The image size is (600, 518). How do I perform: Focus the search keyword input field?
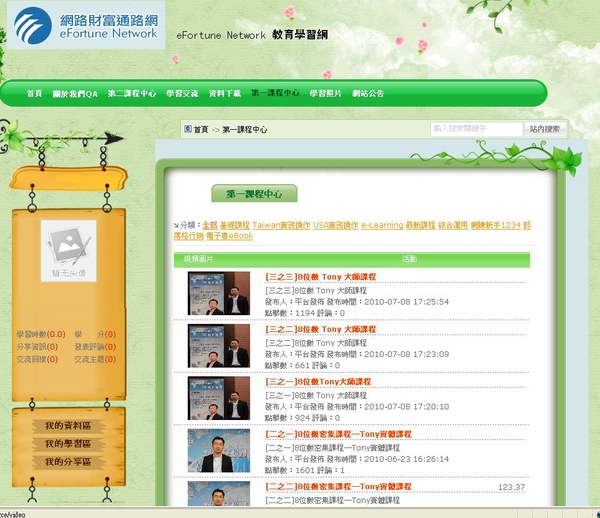[x=476, y=129]
